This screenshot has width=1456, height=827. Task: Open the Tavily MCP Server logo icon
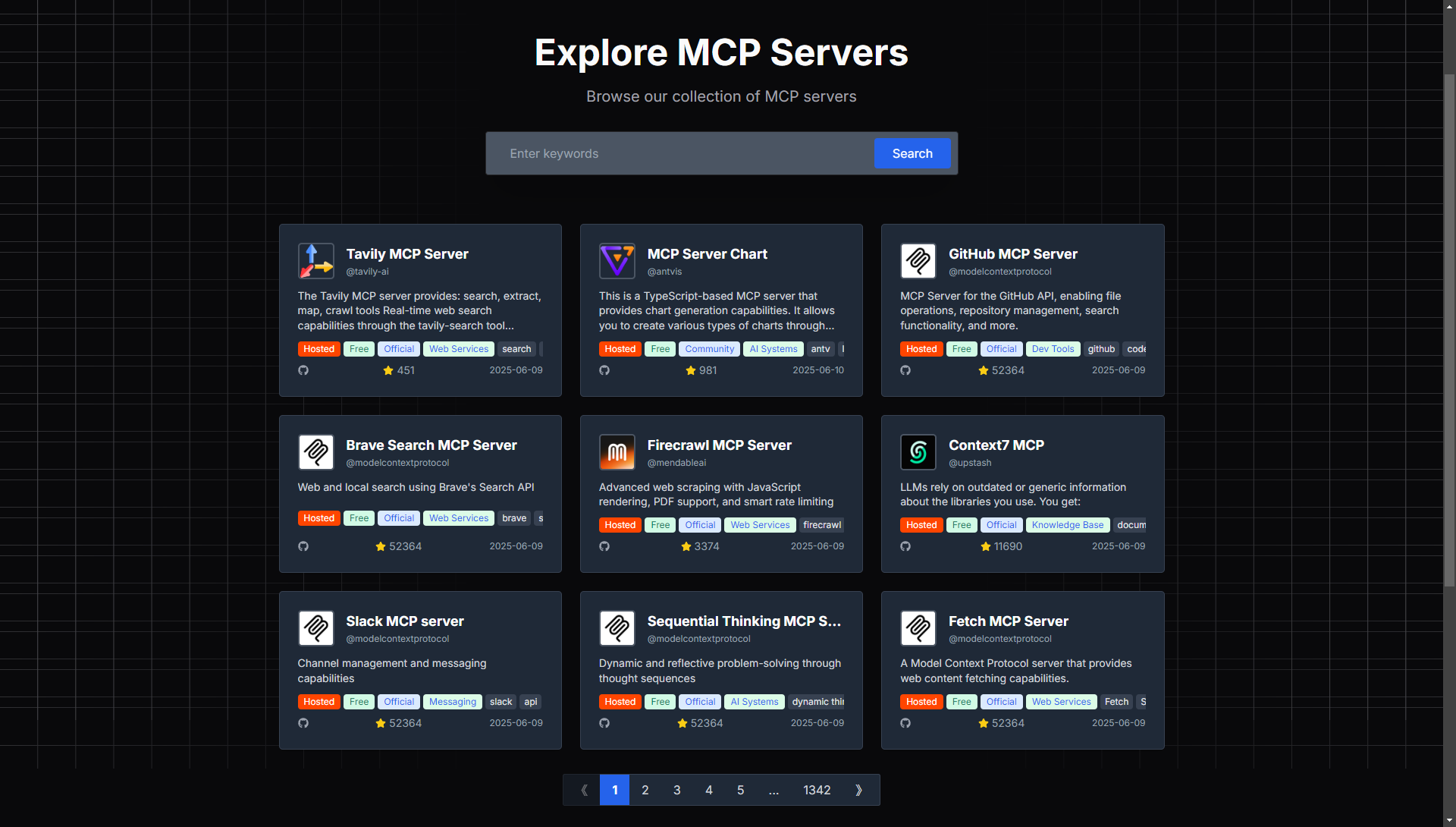point(316,261)
